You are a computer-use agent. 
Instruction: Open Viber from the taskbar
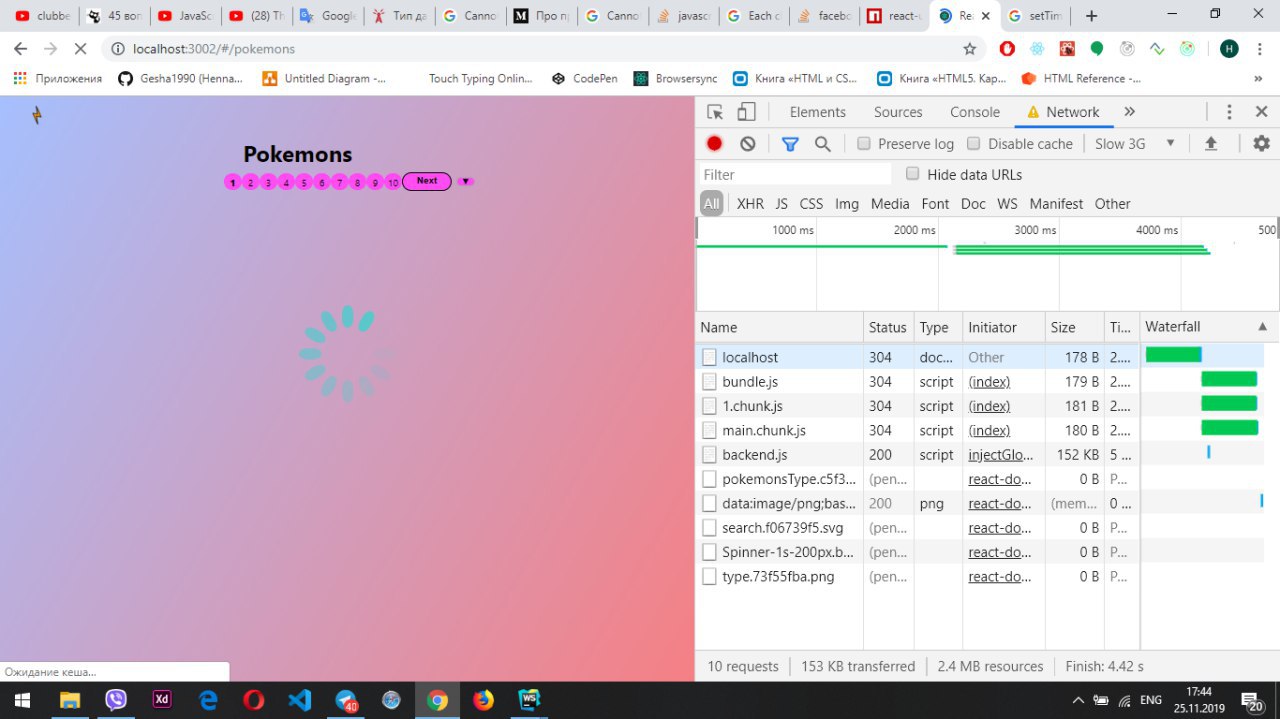pyautogui.click(x=116, y=700)
